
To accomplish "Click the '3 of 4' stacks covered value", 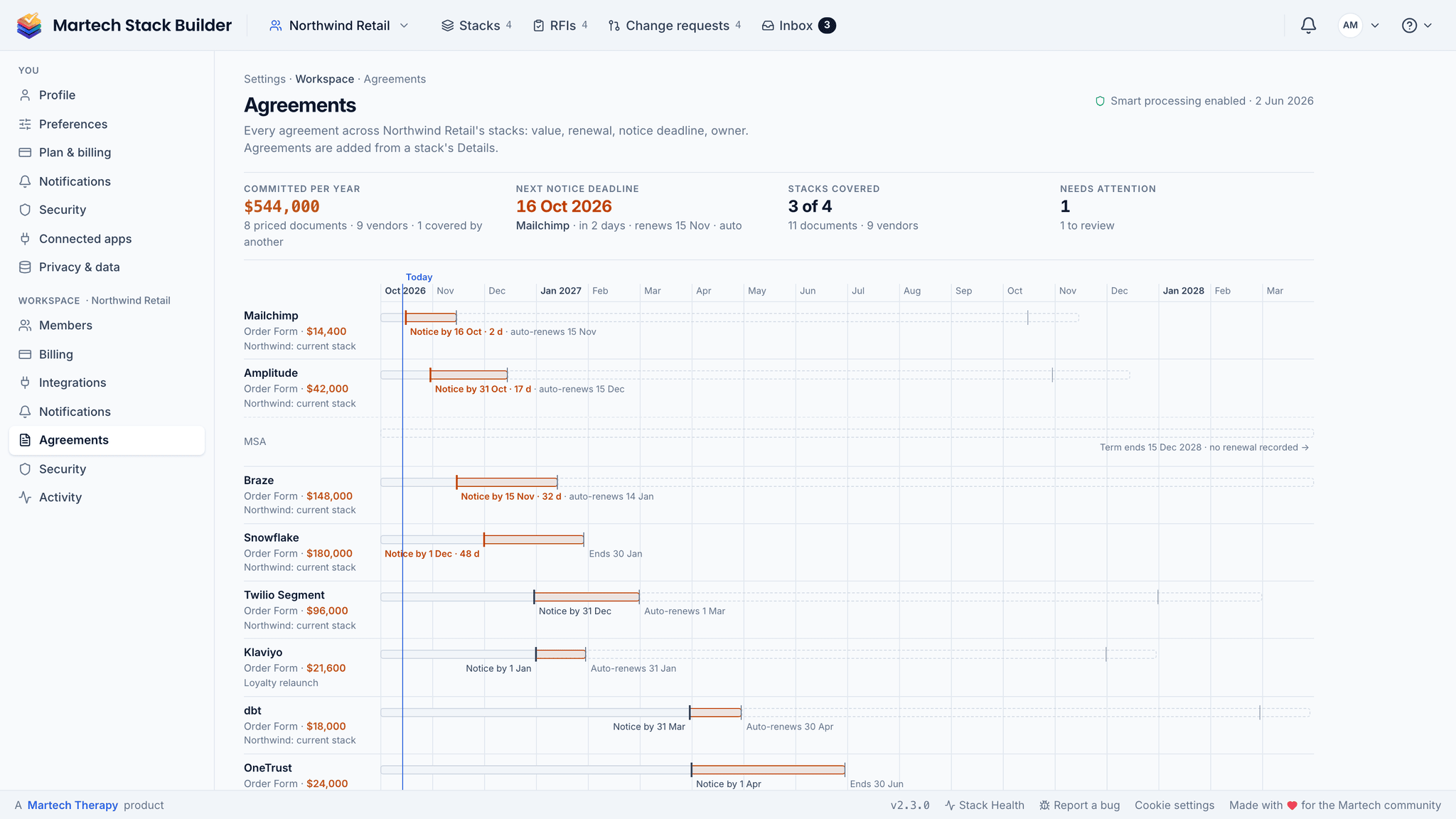I will [810, 207].
